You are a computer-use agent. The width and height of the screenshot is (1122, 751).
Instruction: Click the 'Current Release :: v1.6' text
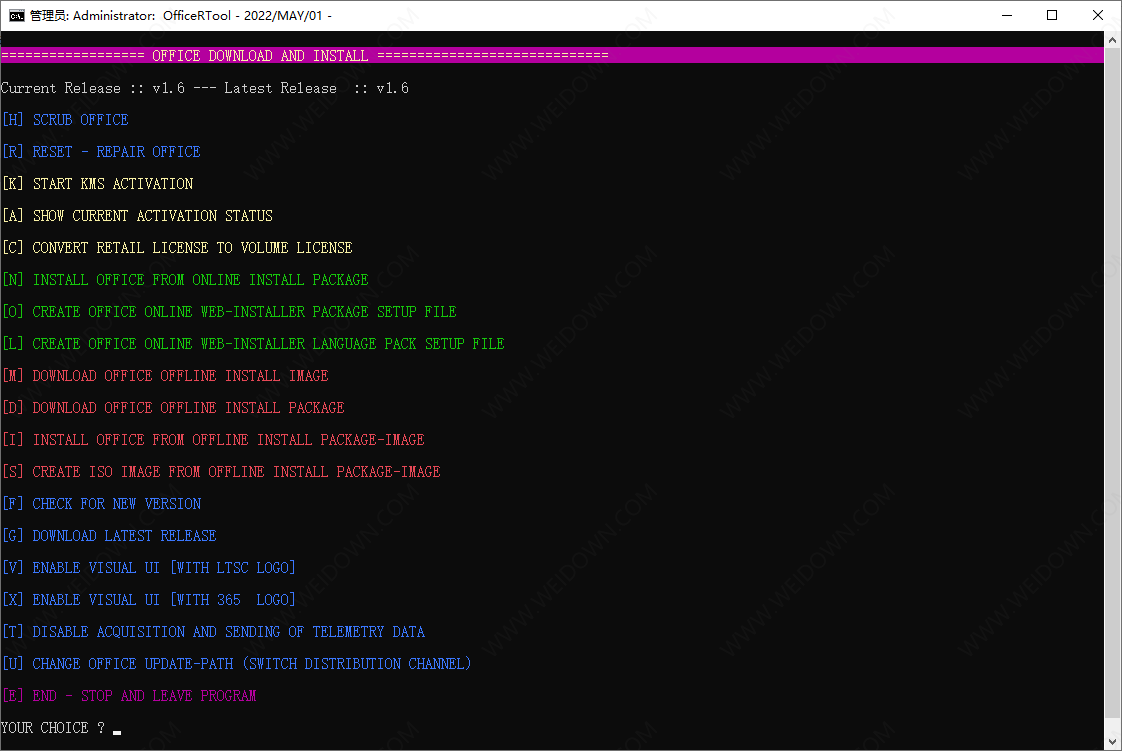tap(93, 88)
